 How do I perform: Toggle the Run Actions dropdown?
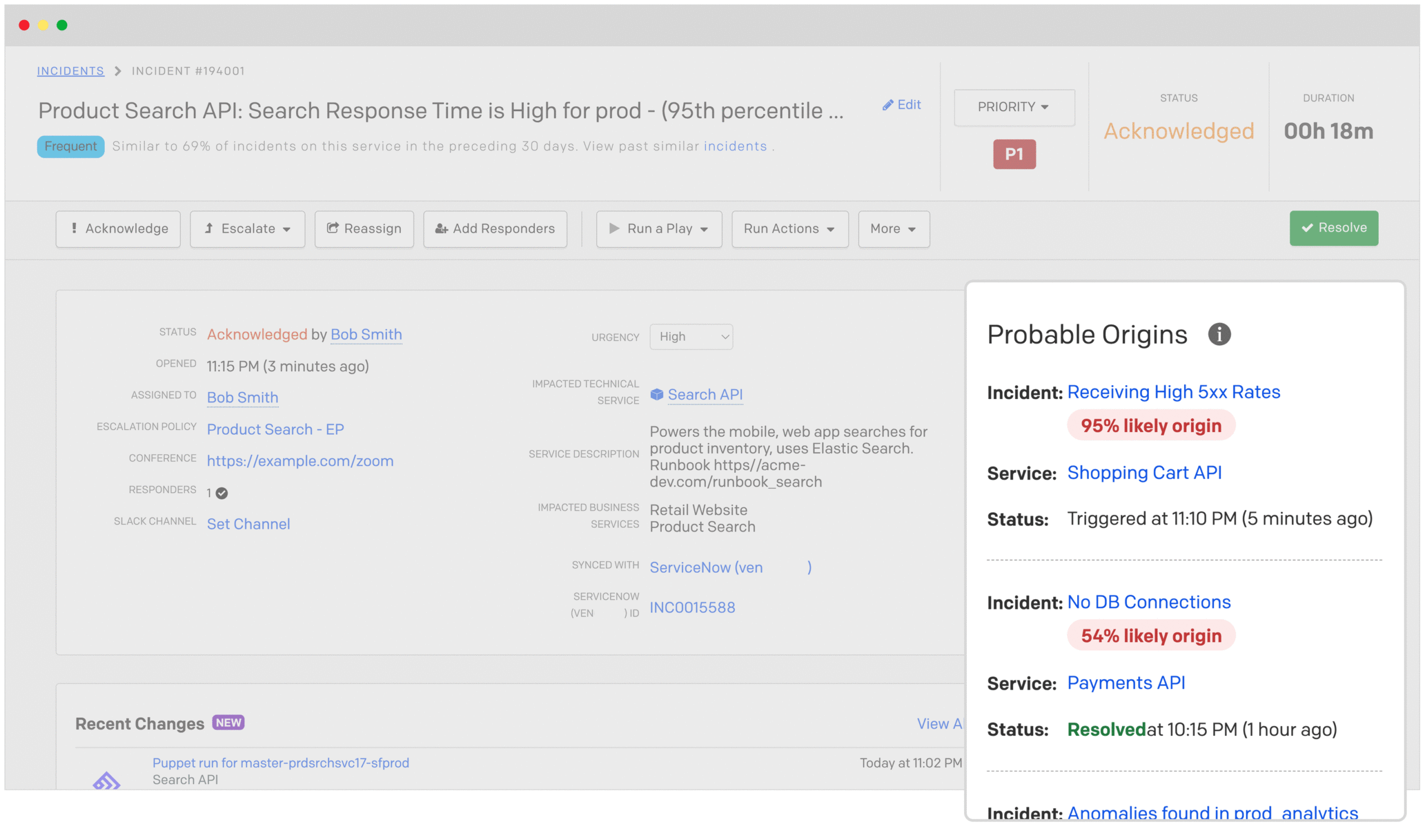click(790, 227)
